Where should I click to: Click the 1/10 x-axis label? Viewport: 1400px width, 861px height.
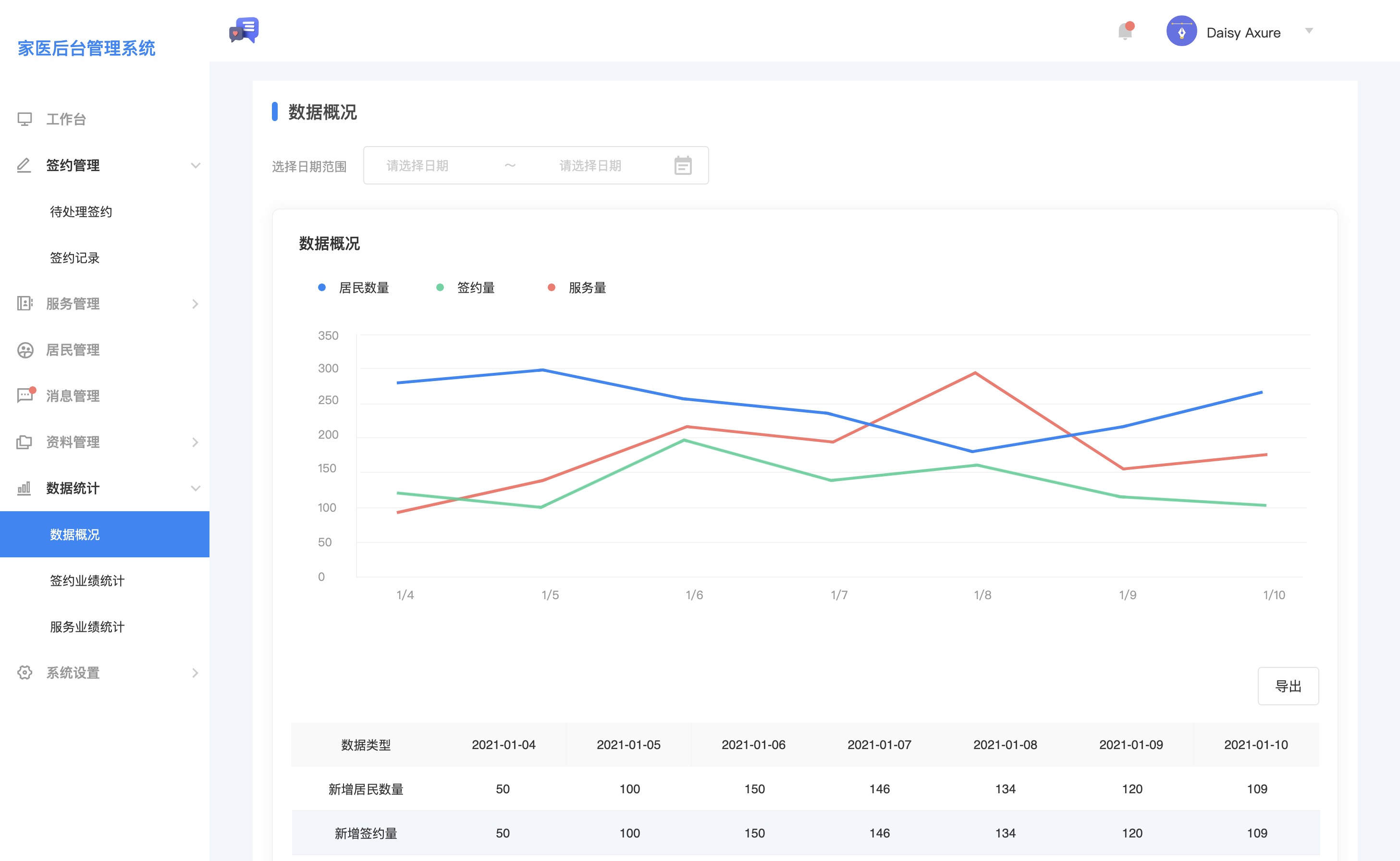pyautogui.click(x=1274, y=595)
